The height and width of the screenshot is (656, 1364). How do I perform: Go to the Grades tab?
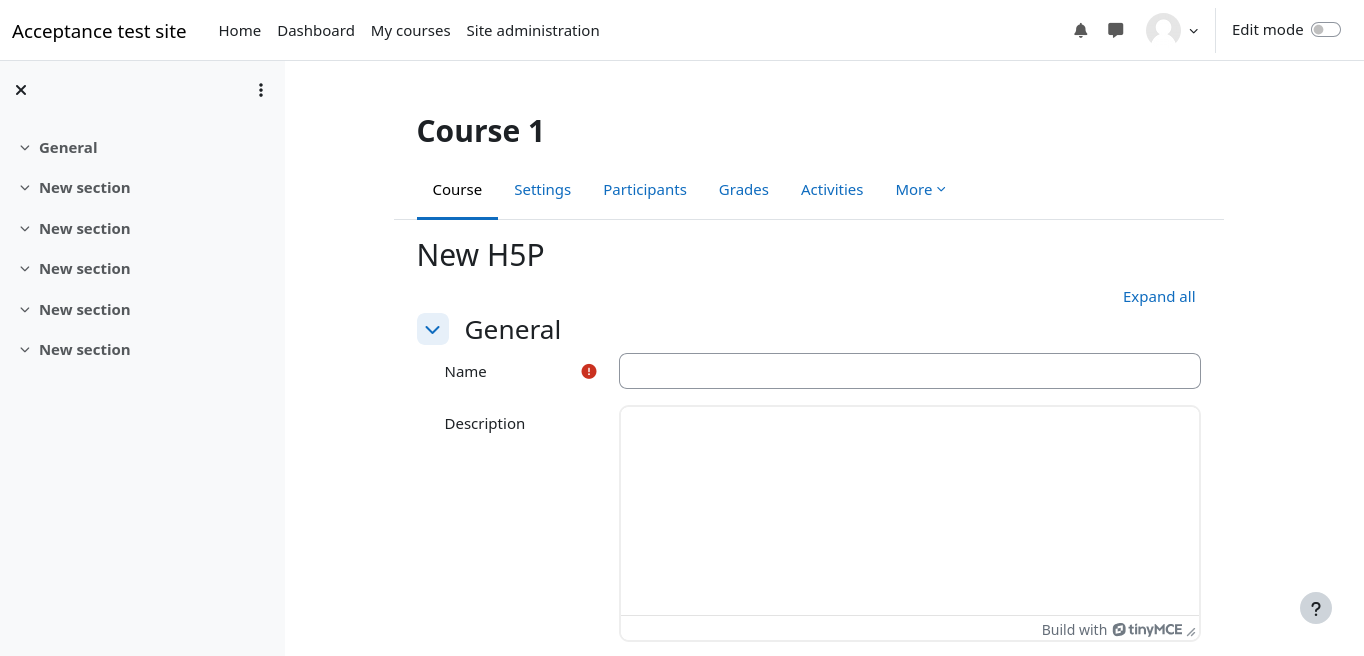click(x=743, y=190)
